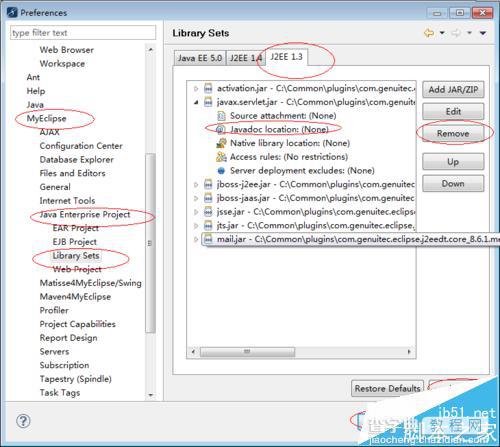Expand the jboss-j2ee.jar node

tap(196, 184)
